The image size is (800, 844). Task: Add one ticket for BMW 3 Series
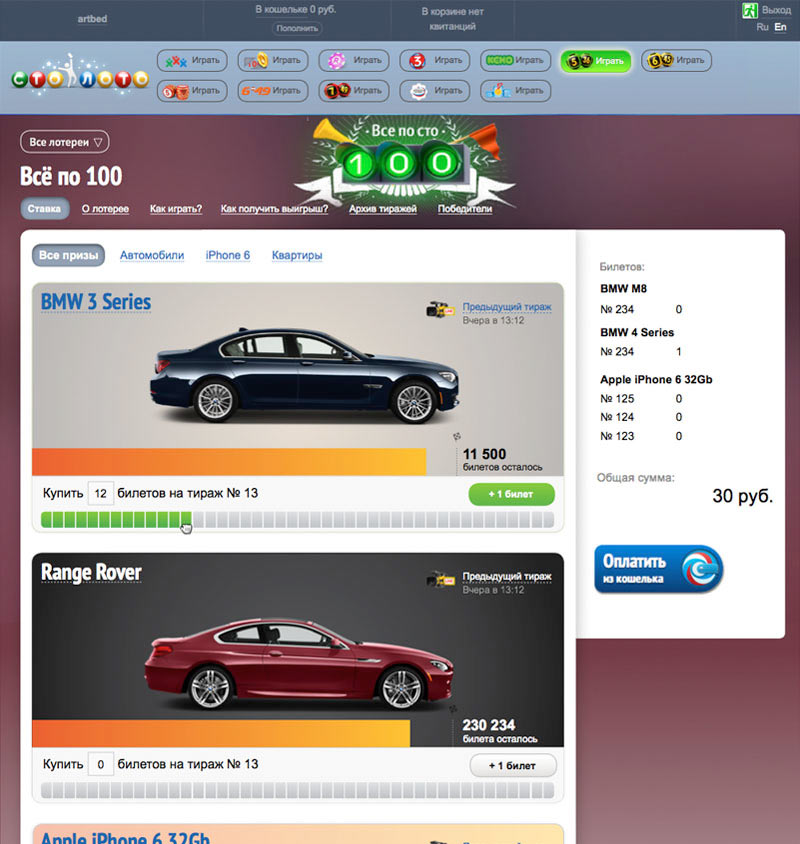tap(511, 494)
